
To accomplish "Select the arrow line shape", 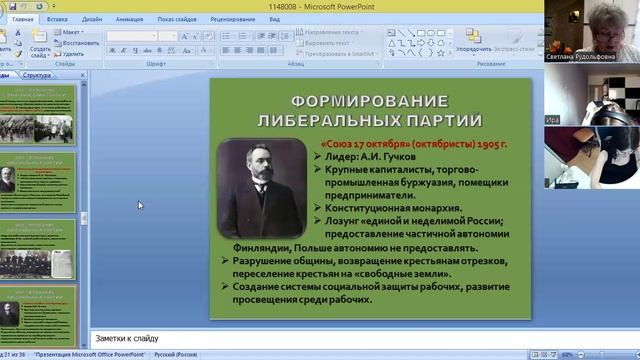I will pyautogui.click(x=411, y=33).
